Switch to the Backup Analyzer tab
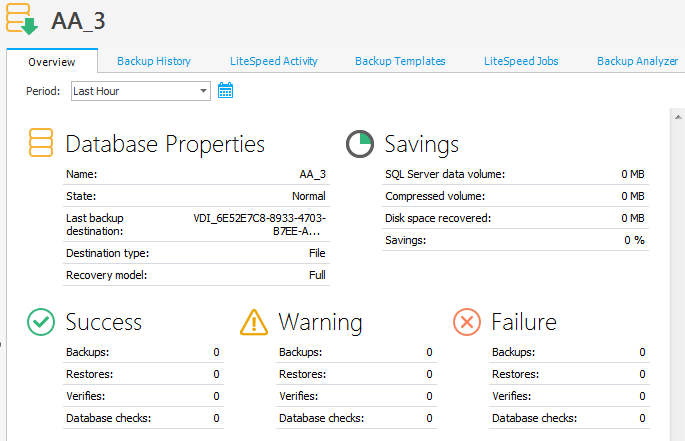The height and width of the screenshot is (441, 685). [637, 61]
